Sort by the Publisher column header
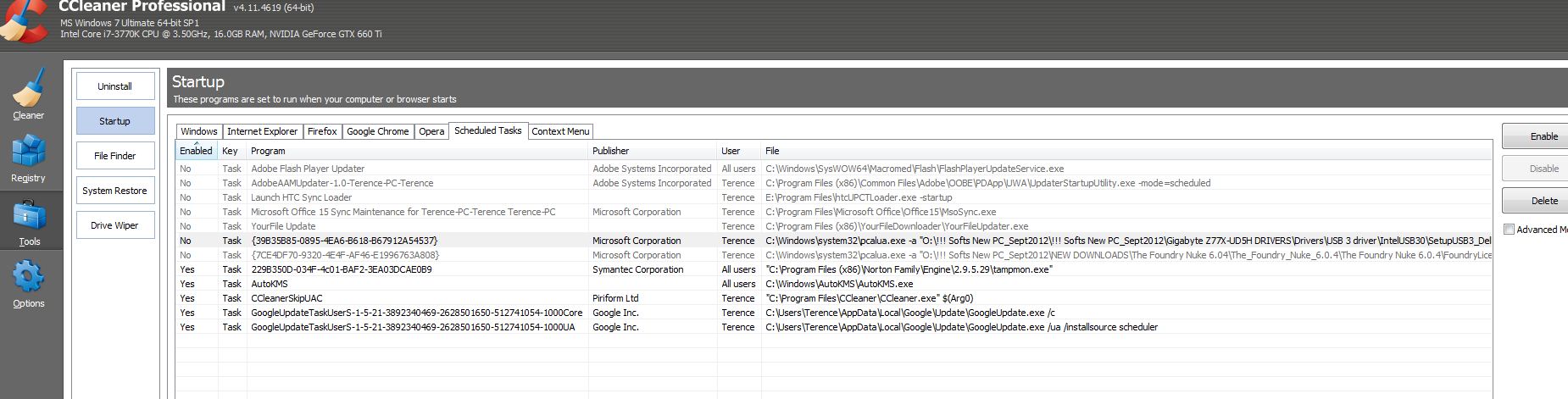The height and width of the screenshot is (399, 1568). 653,151
